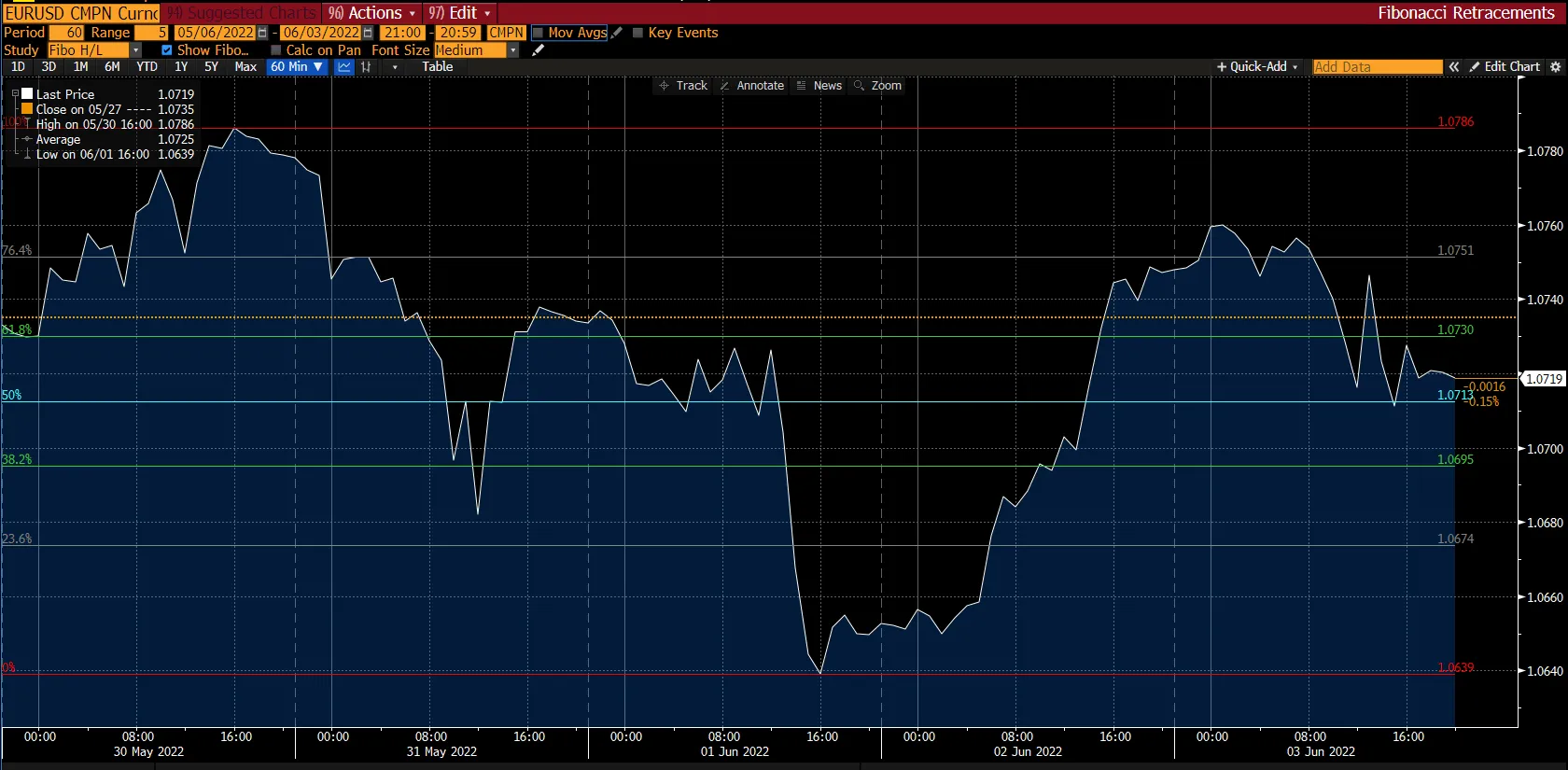Activate the Zoom magnifier tool
Image resolution: width=1568 pixels, height=770 pixels.
pyautogui.click(x=878, y=86)
